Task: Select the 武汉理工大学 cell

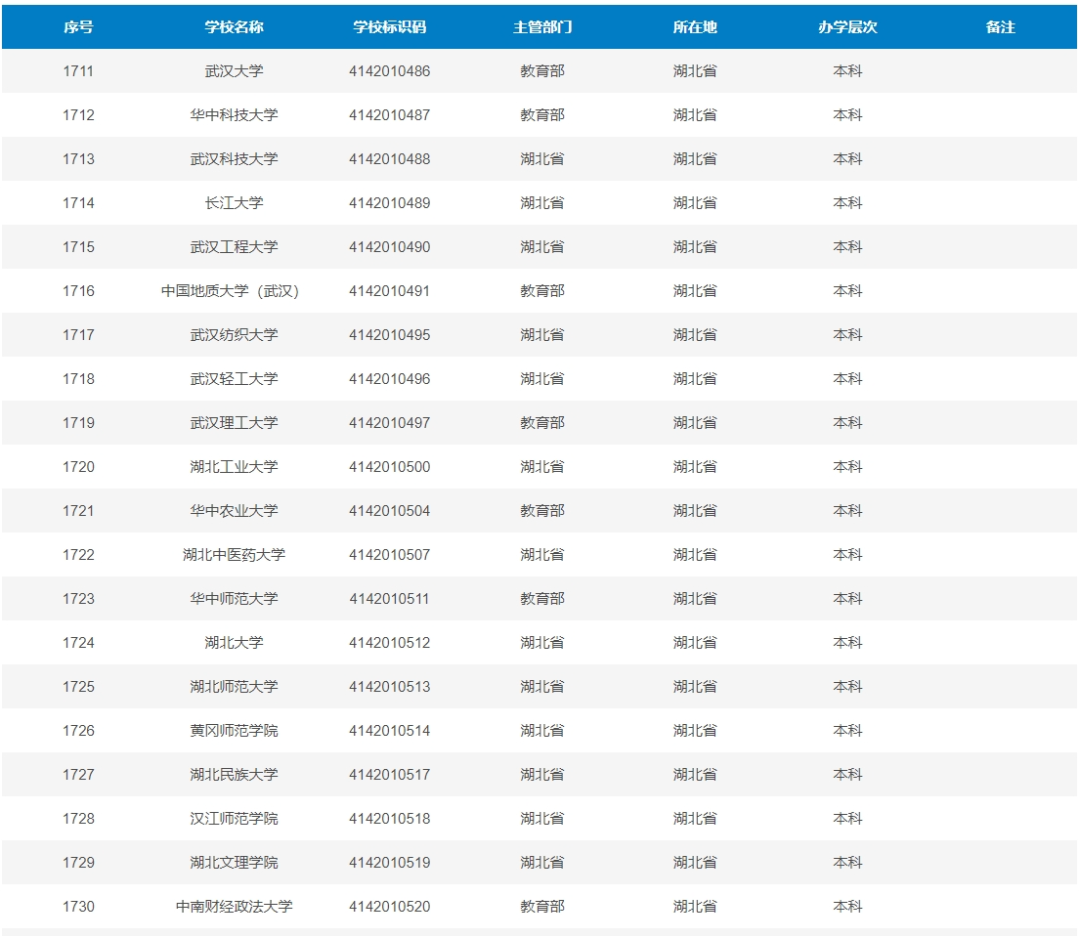Action: point(233,423)
